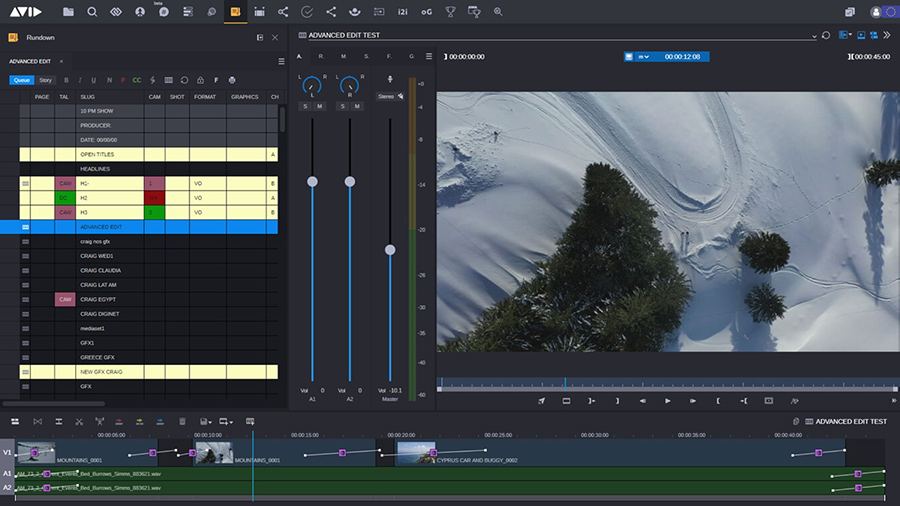The height and width of the screenshot is (506, 900).
Task: Select the active Rundown app icon in top bar
Action: [x=235, y=11]
